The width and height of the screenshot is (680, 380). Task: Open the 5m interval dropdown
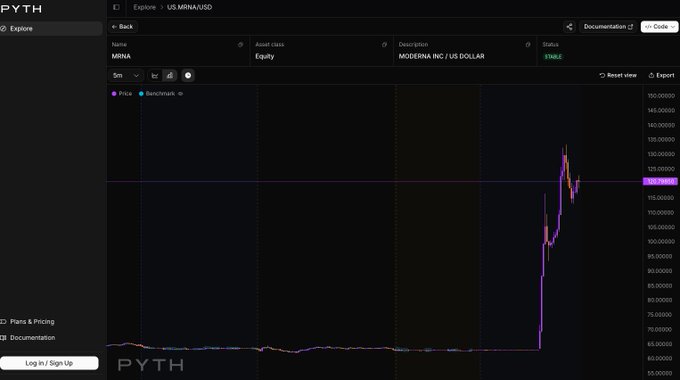click(x=126, y=75)
